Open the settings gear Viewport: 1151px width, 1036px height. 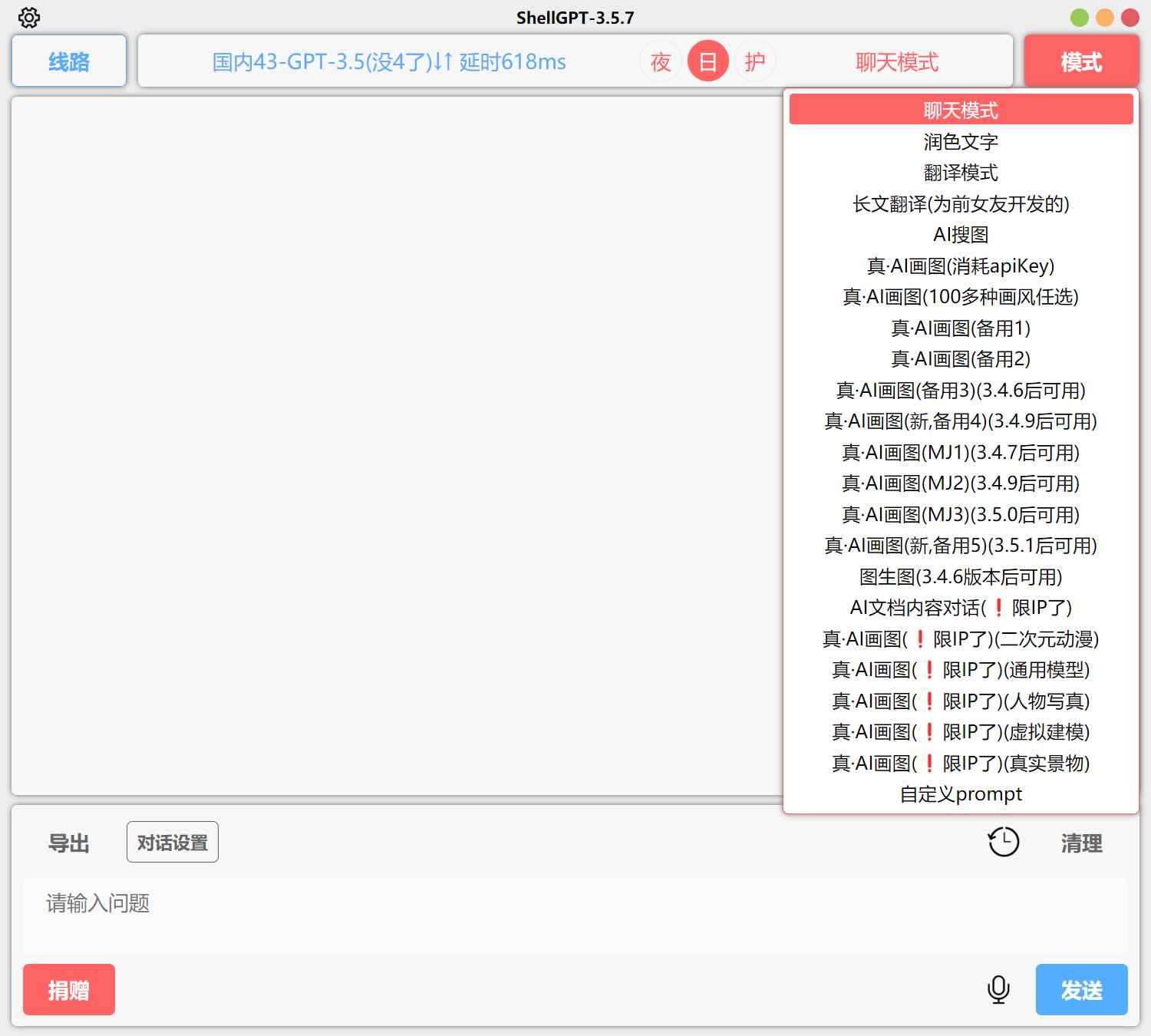pyautogui.click(x=29, y=17)
